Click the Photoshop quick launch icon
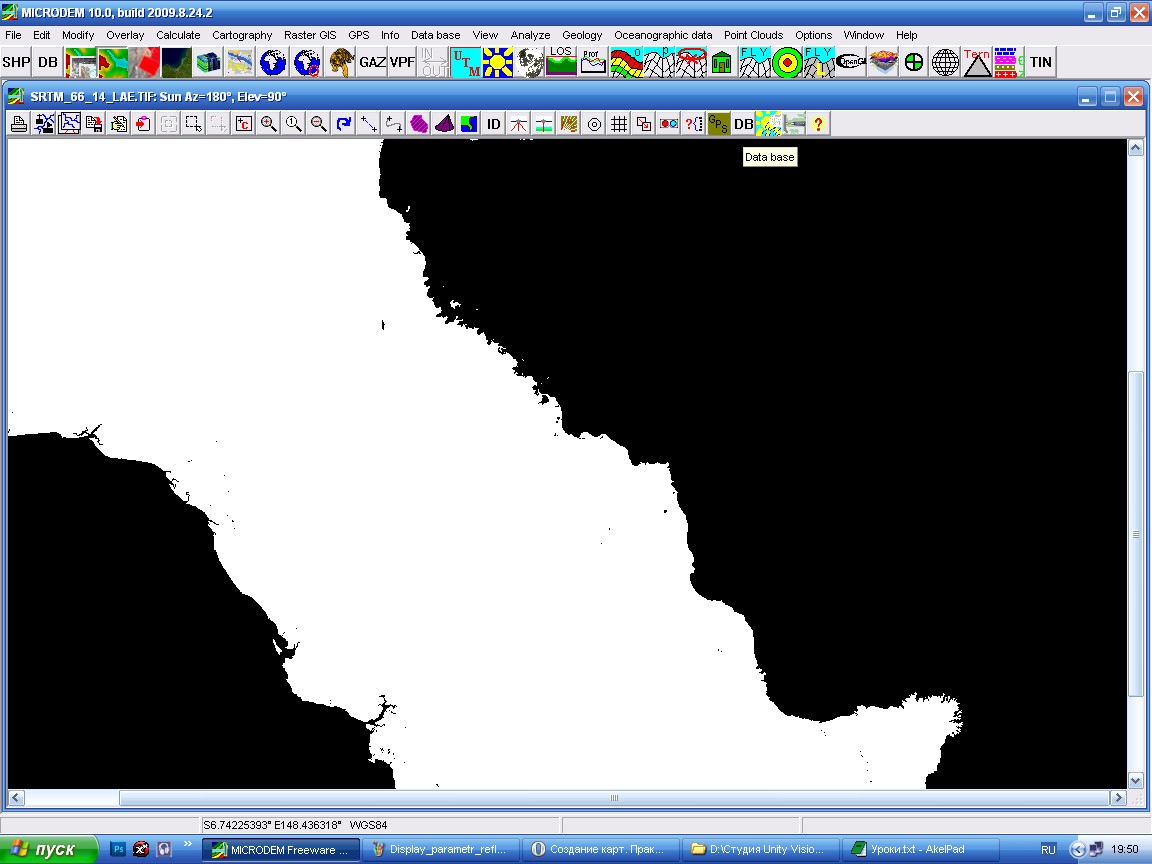This screenshot has width=1152, height=864. click(x=118, y=849)
